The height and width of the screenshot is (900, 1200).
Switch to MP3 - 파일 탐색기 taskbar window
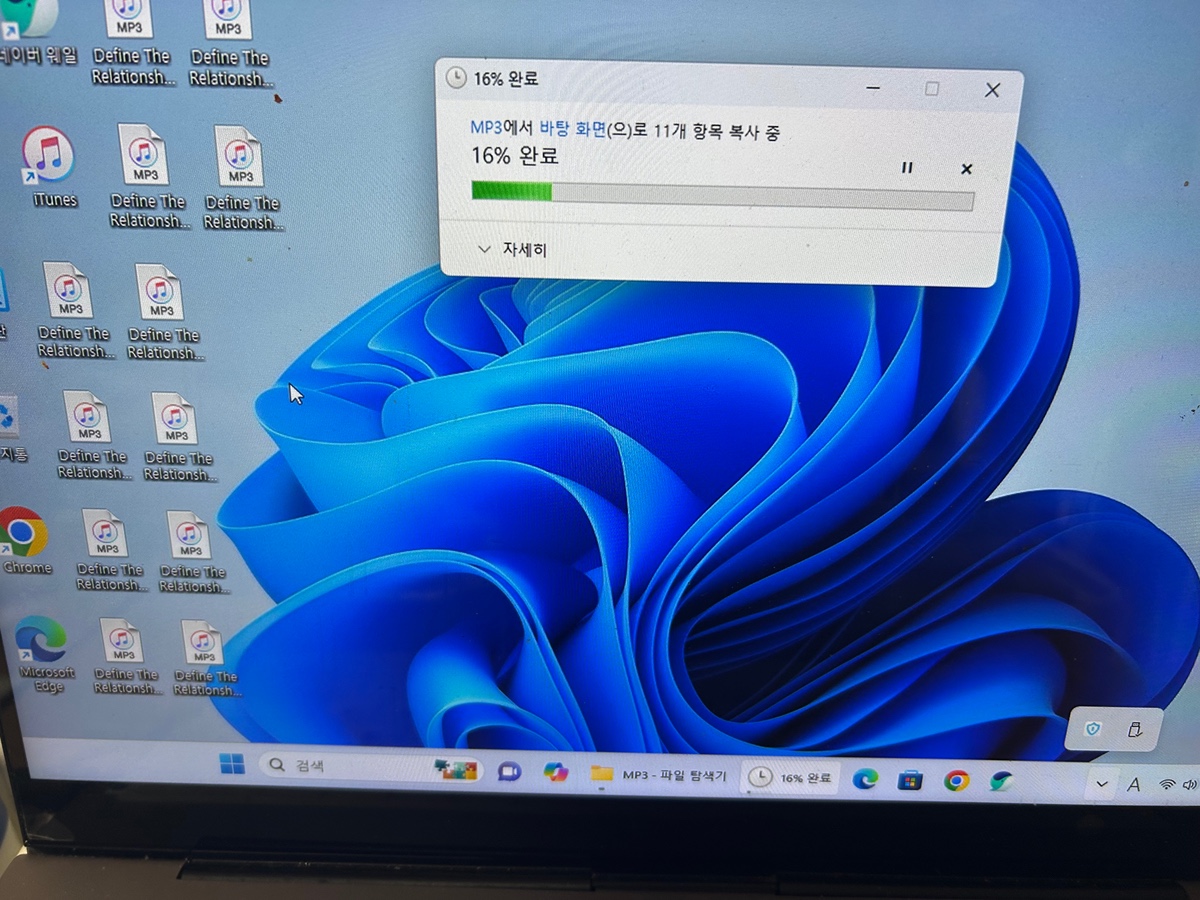[x=660, y=775]
